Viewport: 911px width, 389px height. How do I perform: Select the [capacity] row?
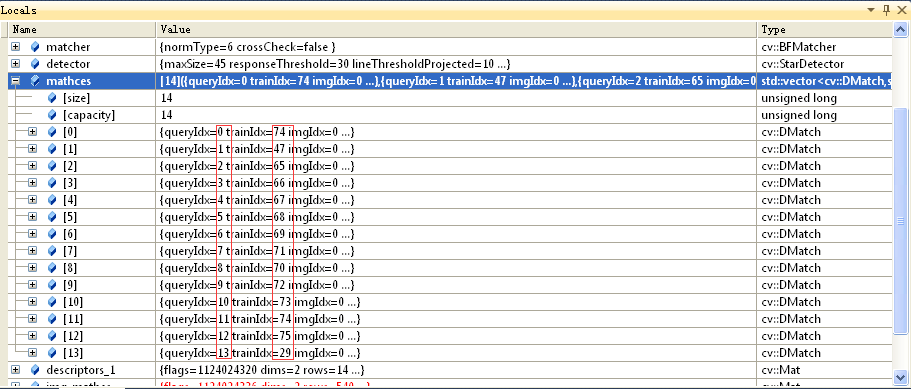coord(450,115)
